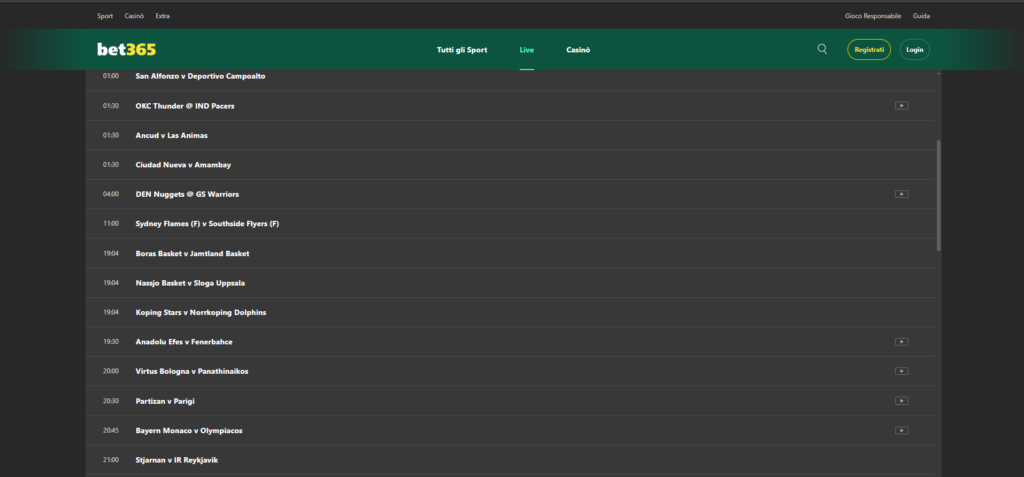Open Gioco Responsabile link
Image resolution: width=1024 pixels, height=477 pixels.
873,16
